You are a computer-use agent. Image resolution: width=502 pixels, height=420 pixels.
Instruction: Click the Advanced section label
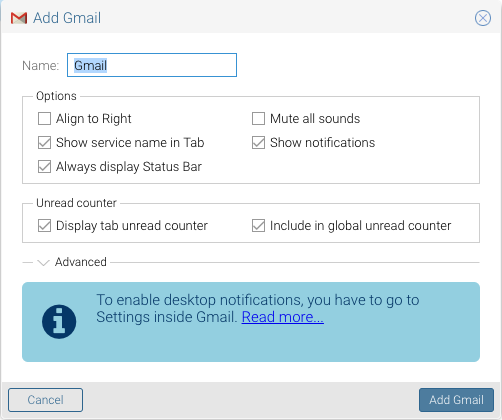[81, 262]
